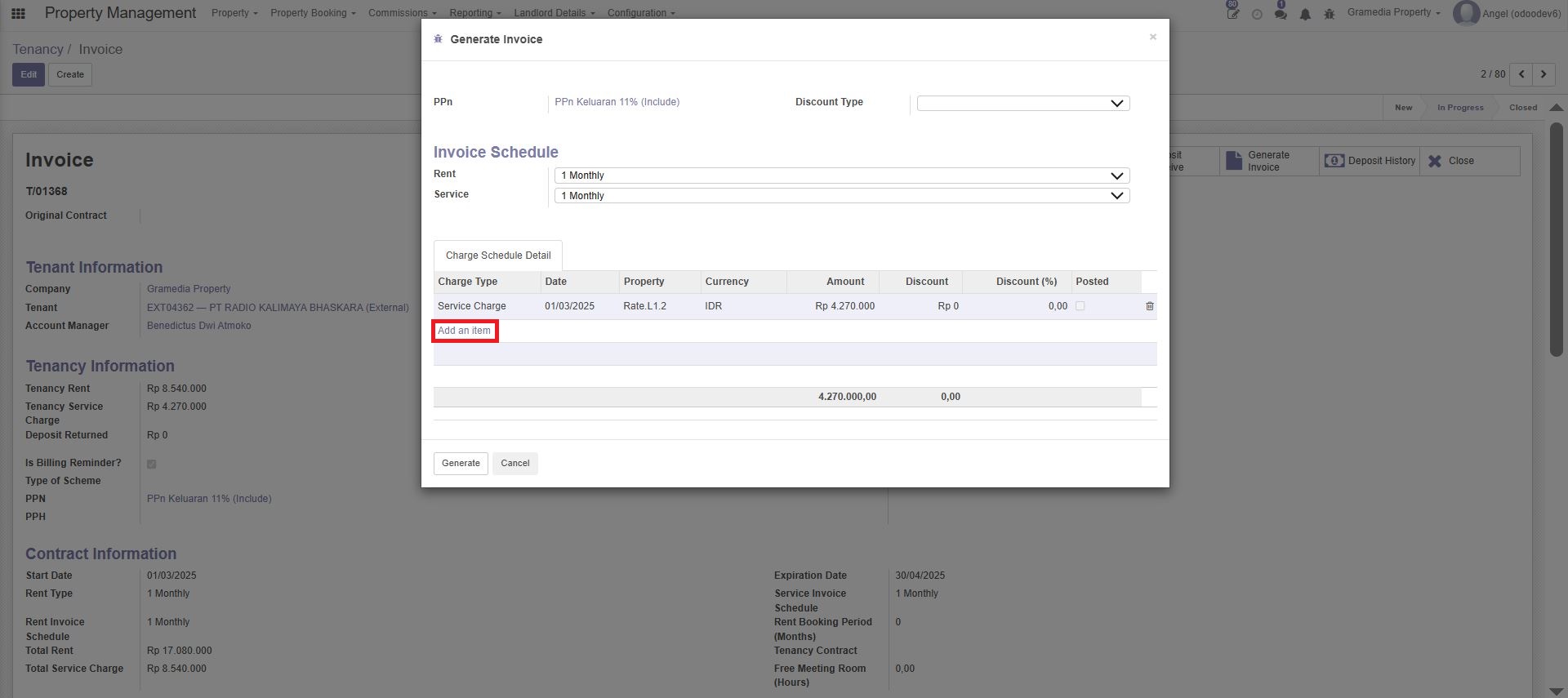Open the Angel user avatar menu
The width and height of the screenshot is (1568, 698).
click(1507, 13)
